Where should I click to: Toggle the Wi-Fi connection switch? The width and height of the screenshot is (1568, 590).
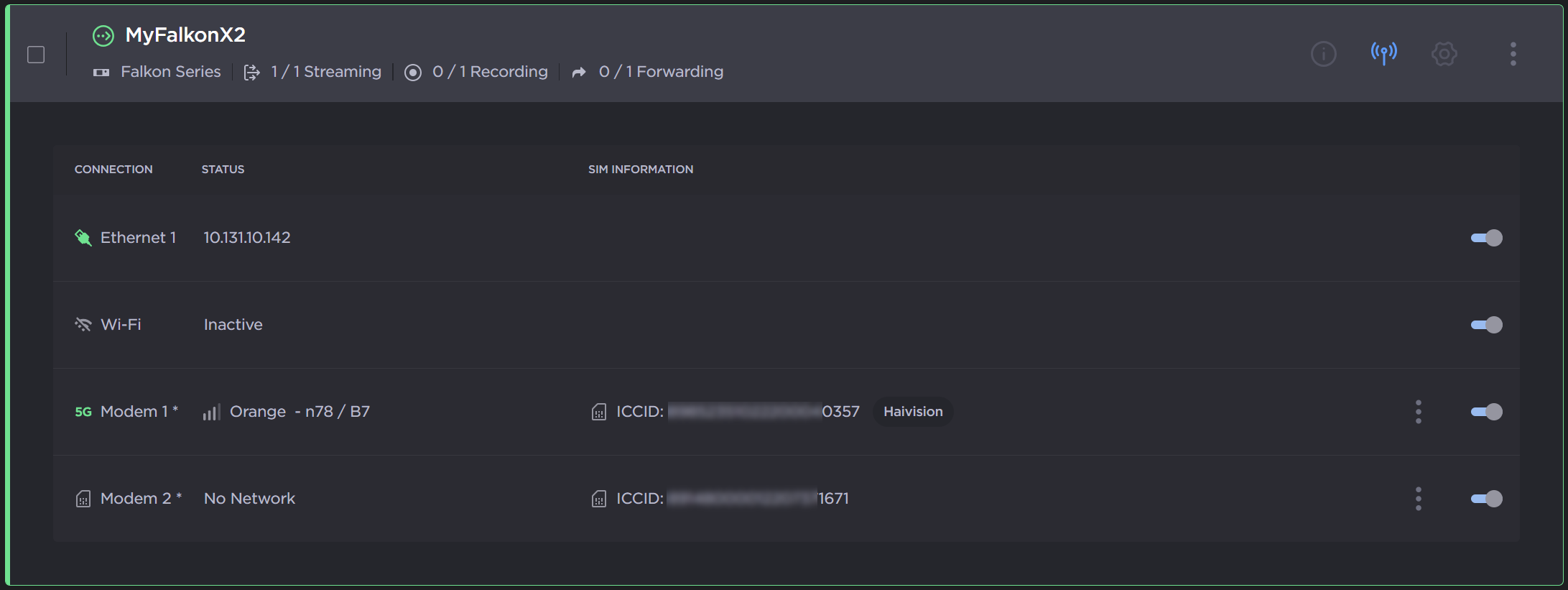click(x=1486, y=325)
